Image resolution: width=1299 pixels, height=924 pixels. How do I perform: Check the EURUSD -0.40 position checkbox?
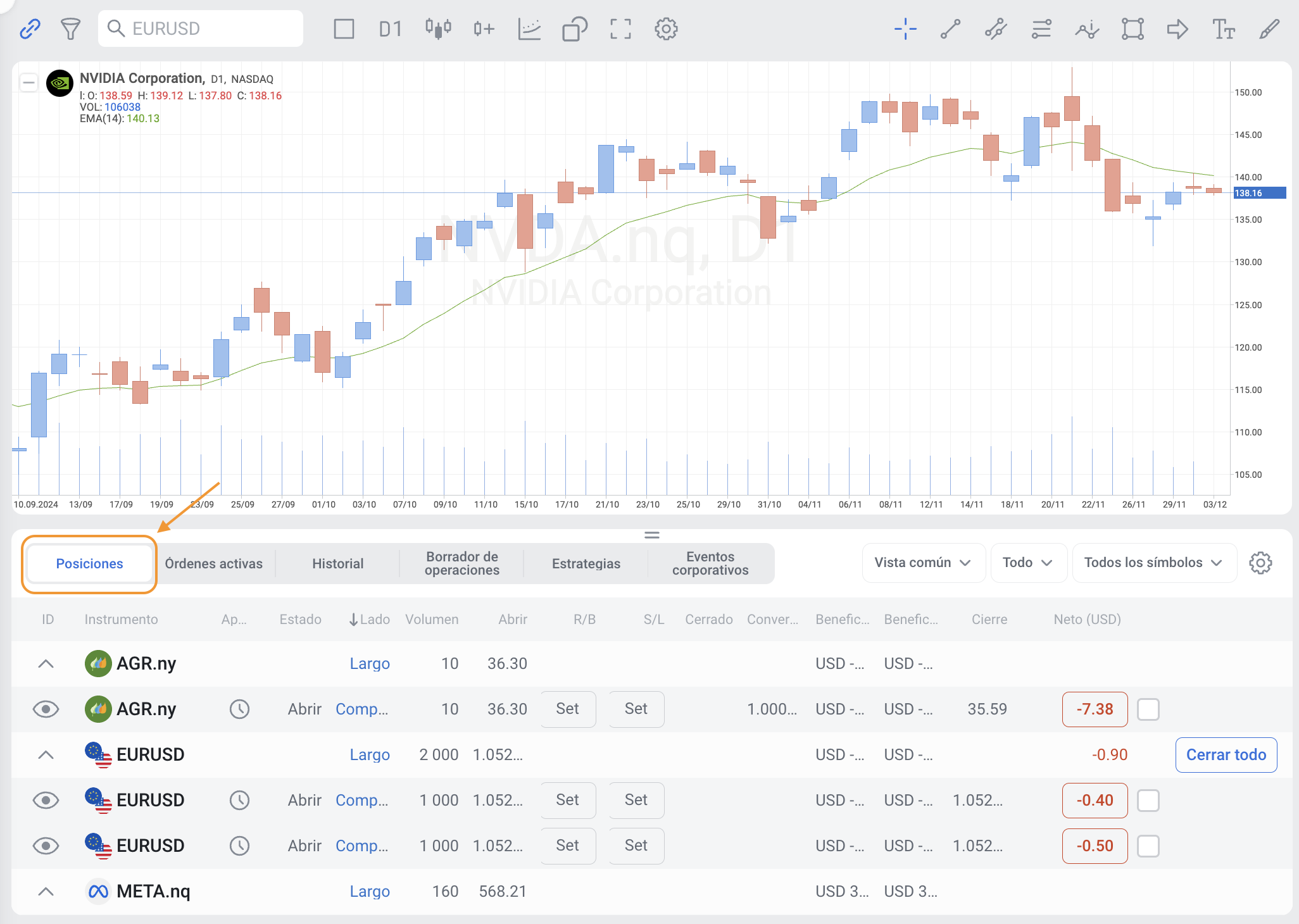[1148, 801]
